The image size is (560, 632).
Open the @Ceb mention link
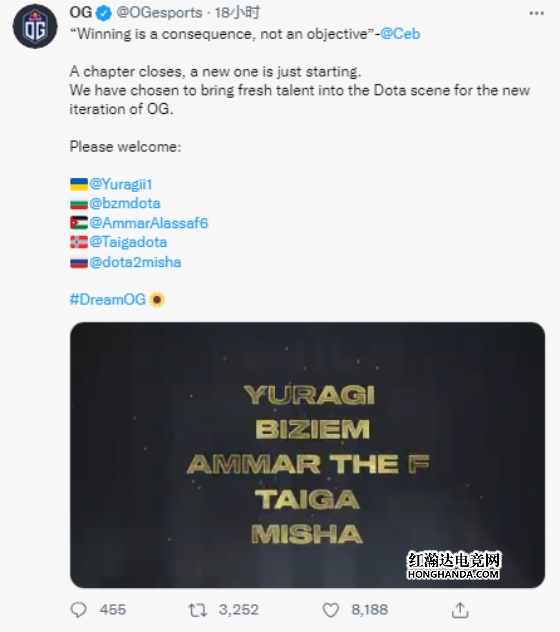(400, 34)
